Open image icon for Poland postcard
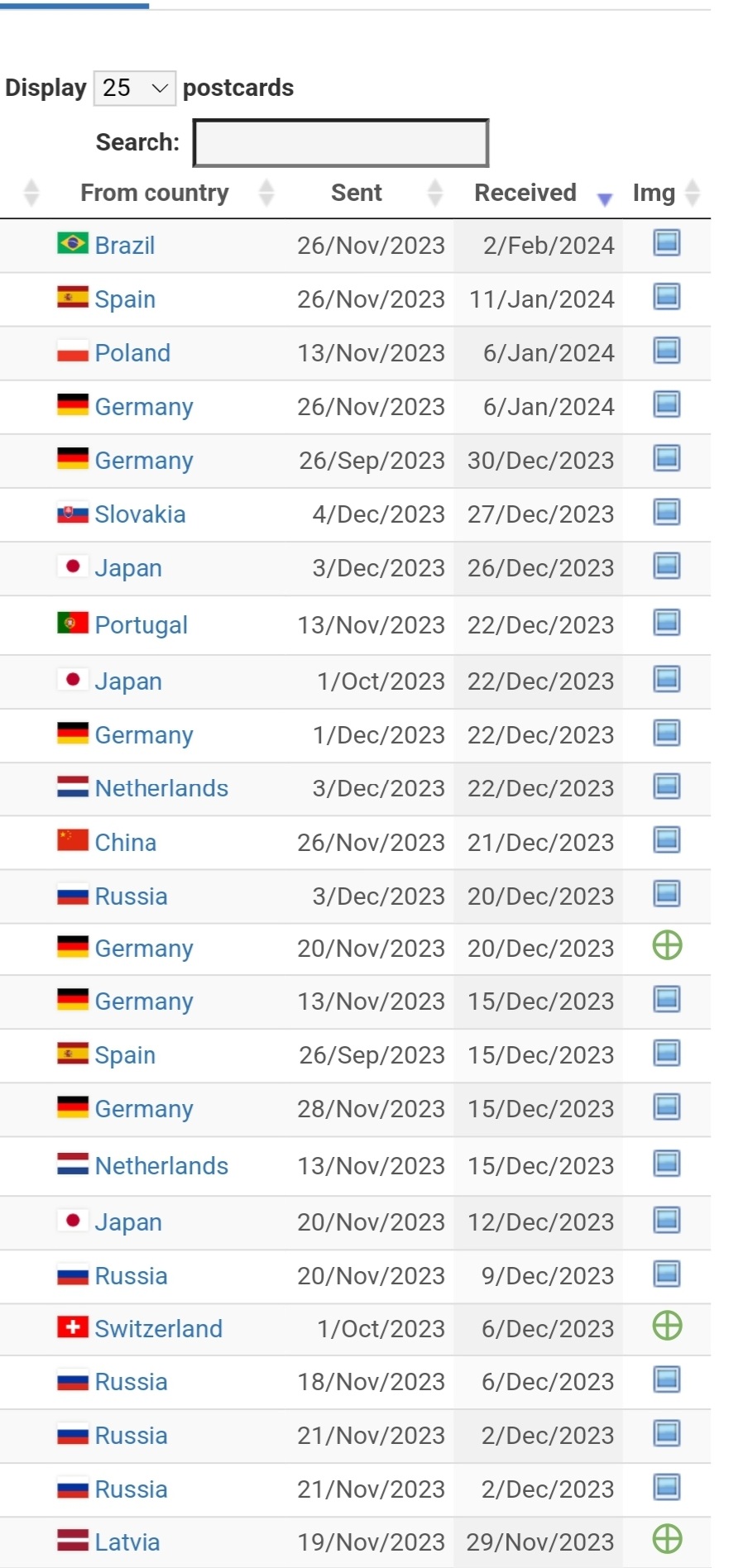The height and width of the screenshot is (1568, 743). point(667,351)
